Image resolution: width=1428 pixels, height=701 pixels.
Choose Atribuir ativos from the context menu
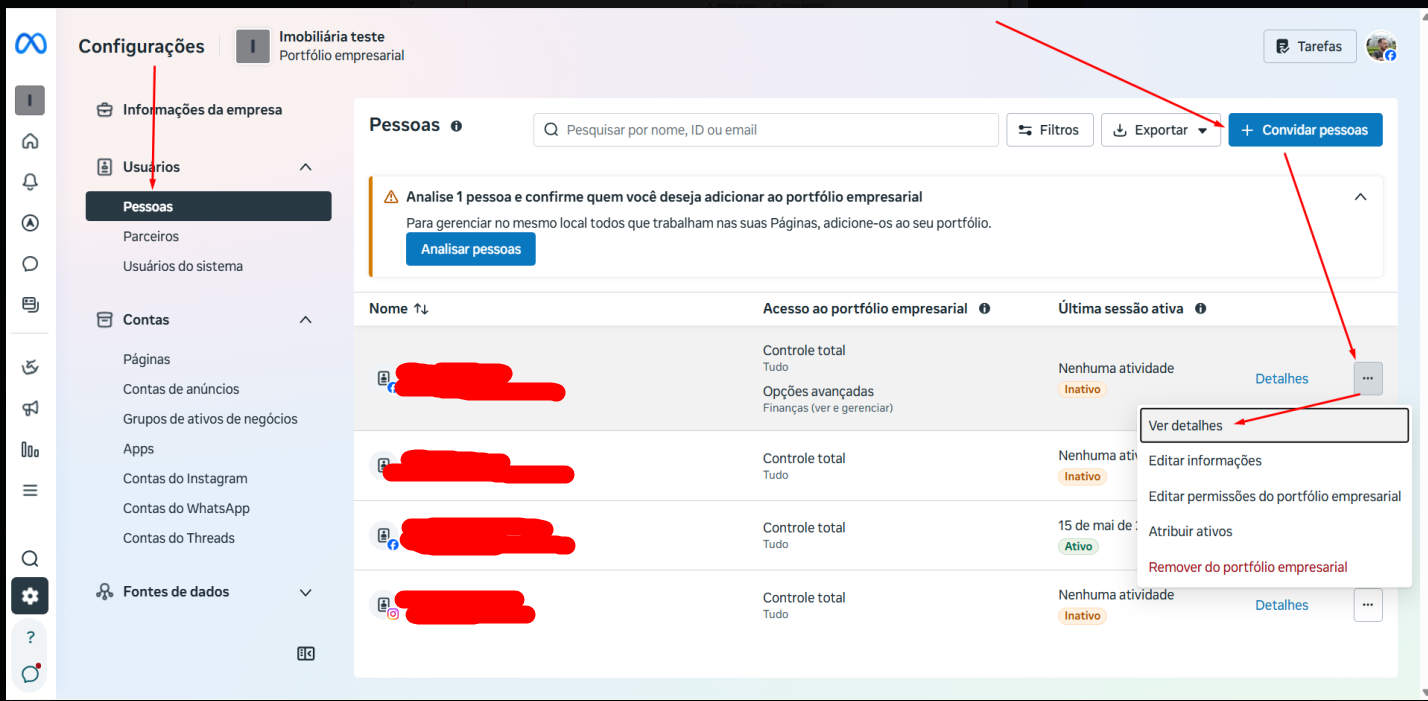click(1274, 531)
